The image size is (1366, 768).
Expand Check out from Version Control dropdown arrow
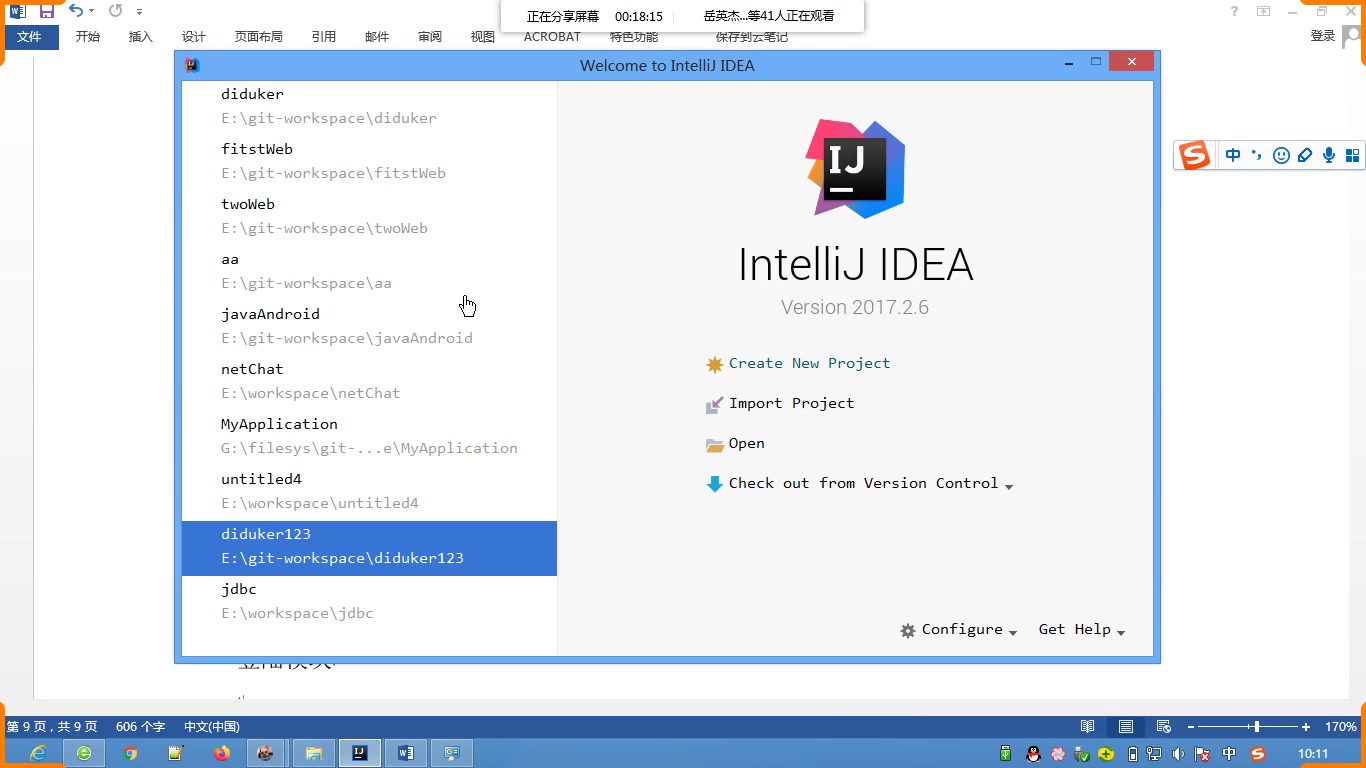(1009, 487)
